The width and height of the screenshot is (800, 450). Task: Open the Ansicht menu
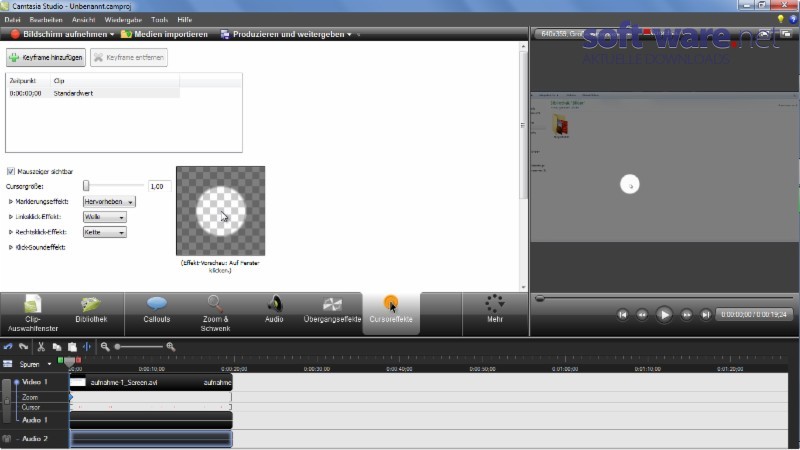[84, 20]
